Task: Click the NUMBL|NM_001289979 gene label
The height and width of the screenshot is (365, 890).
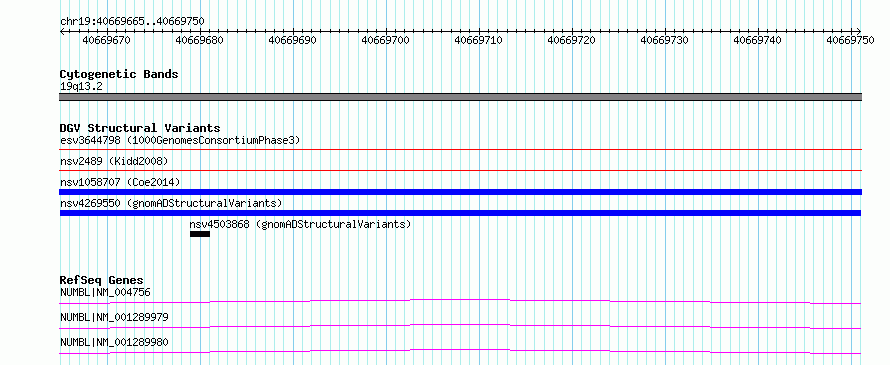Action: pyautogui.click(x=114, y=317)
